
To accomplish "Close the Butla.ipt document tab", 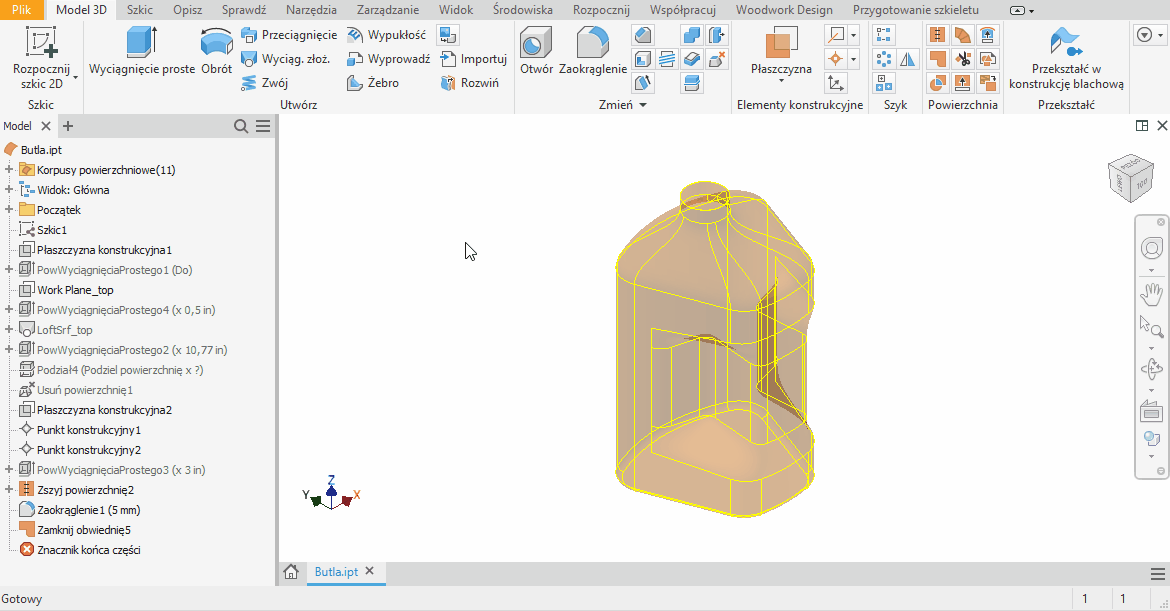I will [x=369, y=572].
